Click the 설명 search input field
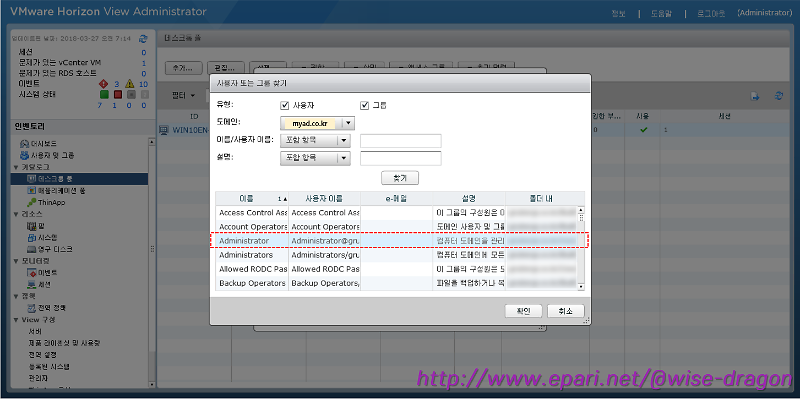 point(401,159)
